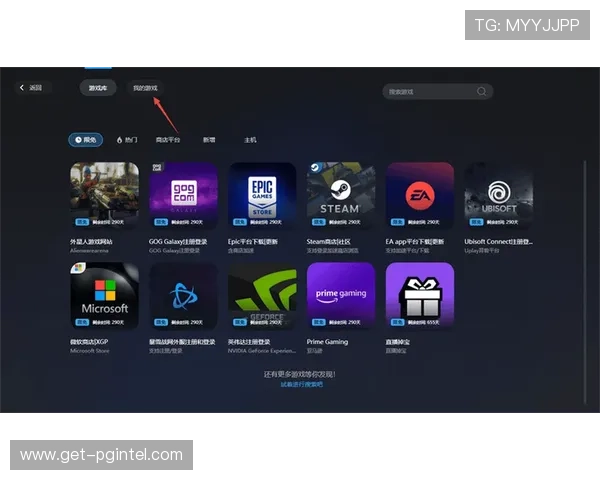600x480 pixels.
Task: Click the Steam商店社区 title text
Action: [x=328, y=242]
